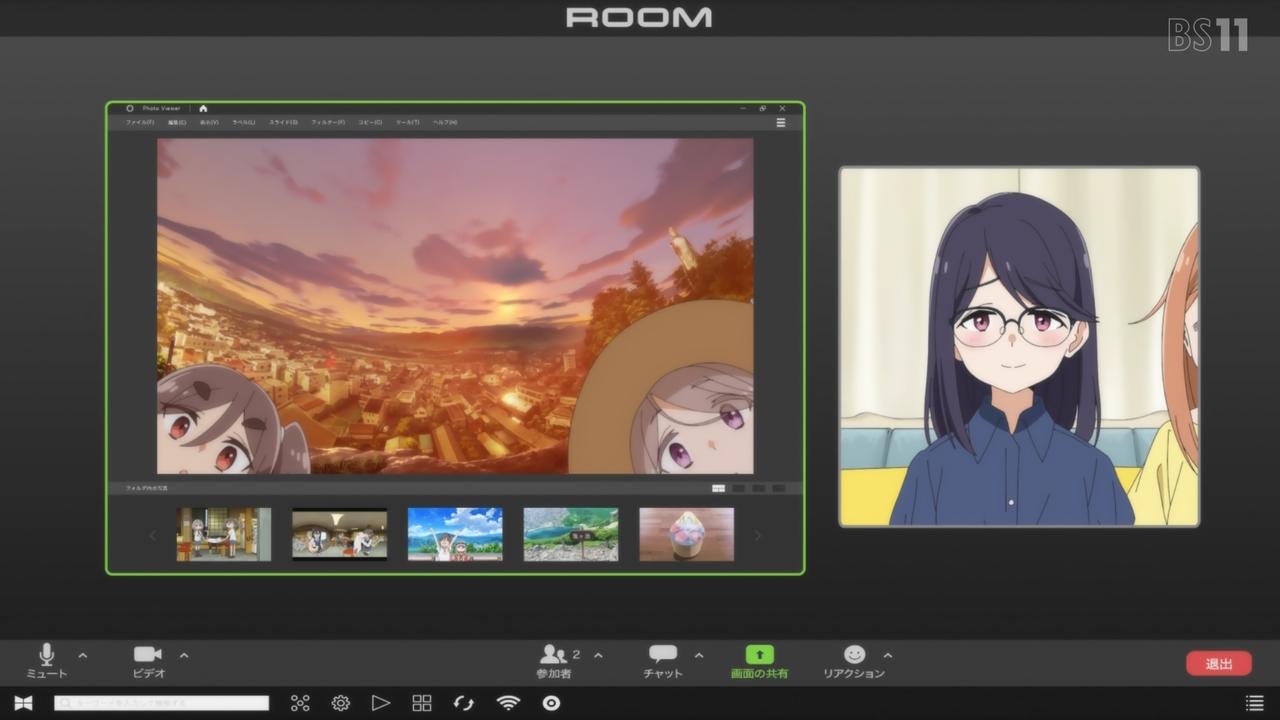Screen dimensions: 1280x720
Task: Open the チャット chat panel
Action: click(x=663, y=661)
